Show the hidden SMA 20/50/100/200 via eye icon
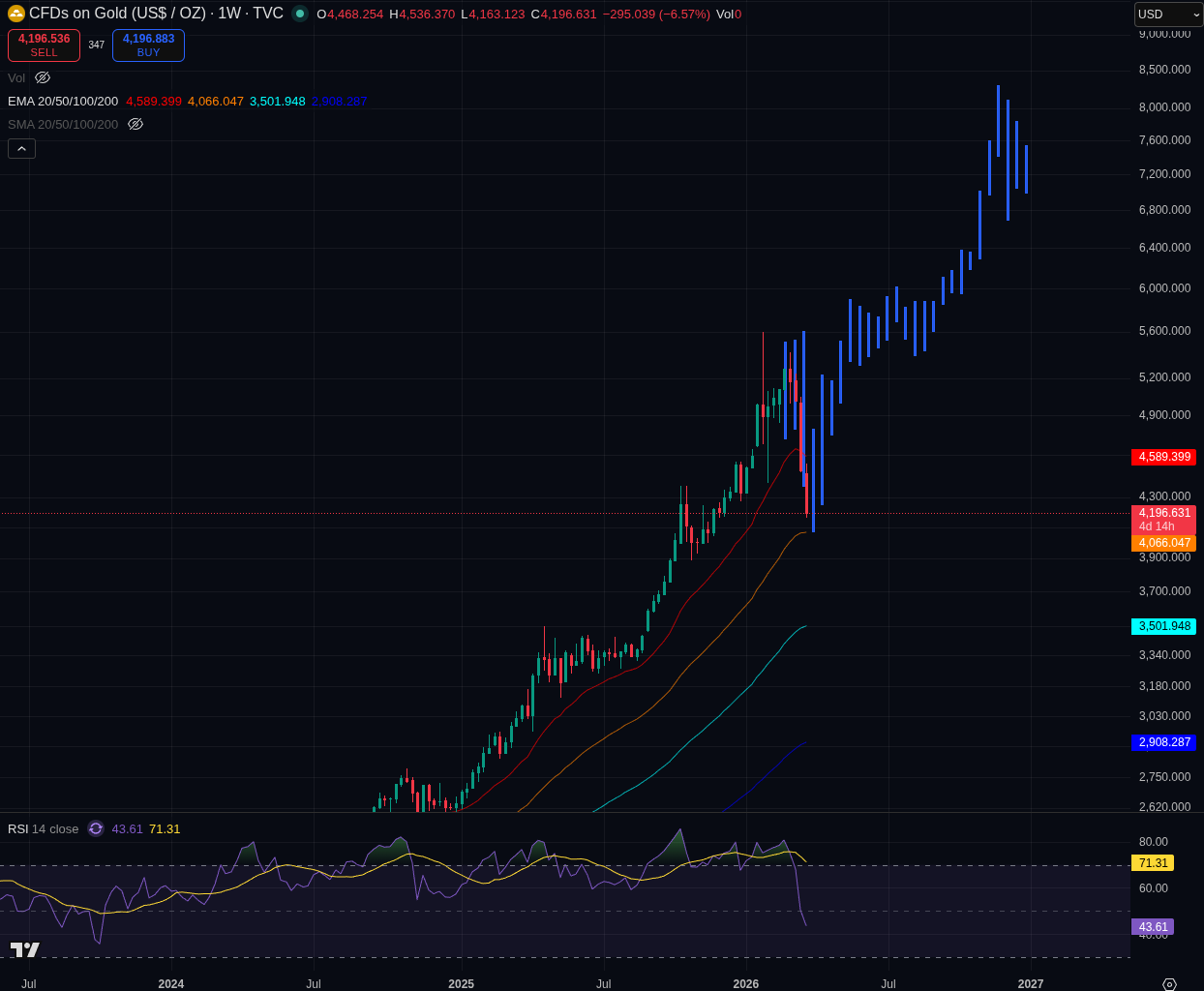The image size is (1204, 991). (x=135, y=124)
